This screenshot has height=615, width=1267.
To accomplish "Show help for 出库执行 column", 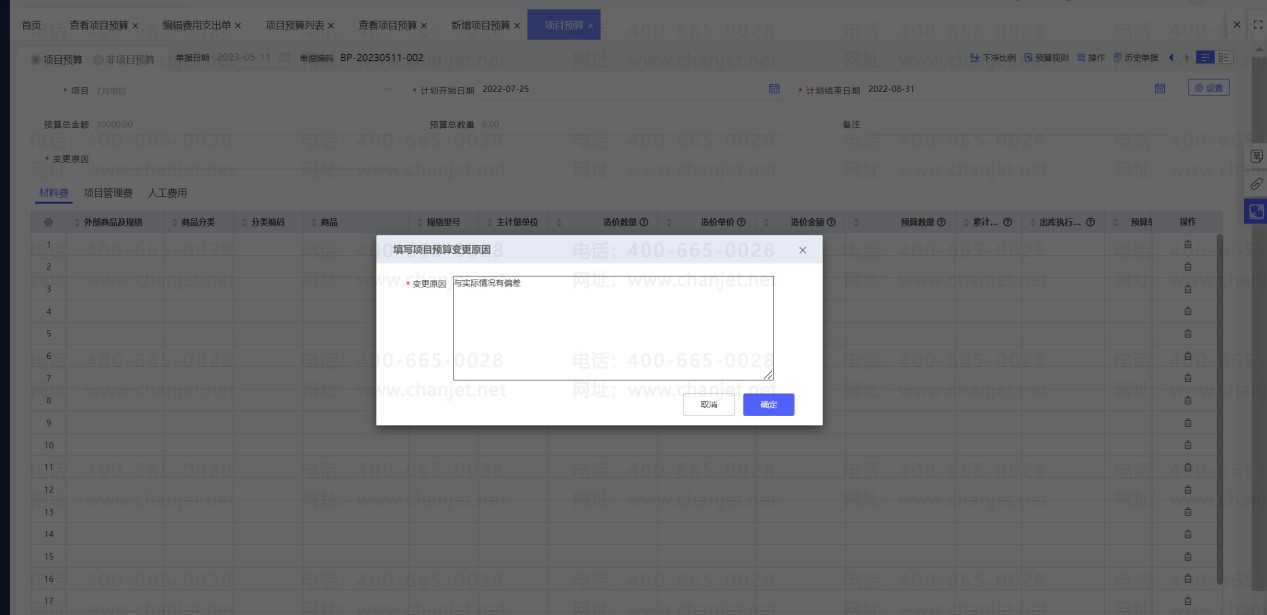I will 1090,222.
